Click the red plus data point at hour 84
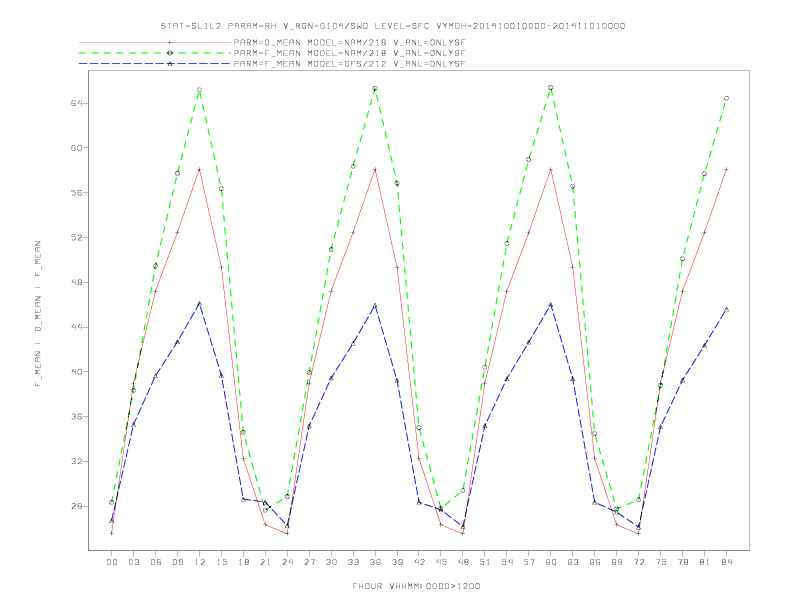This screenshot has height=612, width=792. [726, 169]
